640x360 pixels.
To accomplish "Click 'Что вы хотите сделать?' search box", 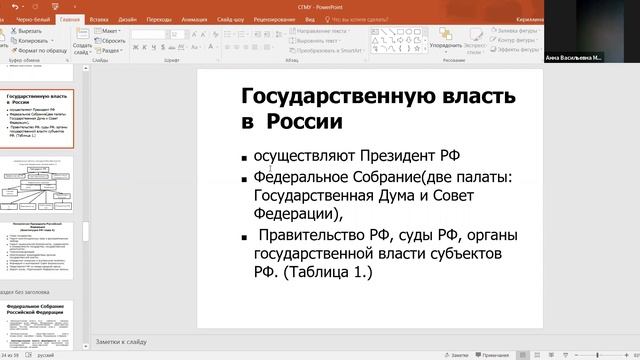I will click(x=357, y=19).
